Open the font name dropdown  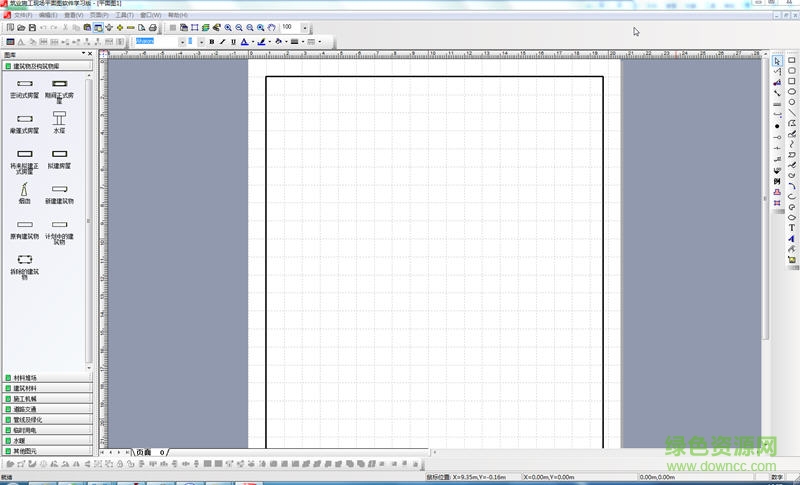pos(183,42)
